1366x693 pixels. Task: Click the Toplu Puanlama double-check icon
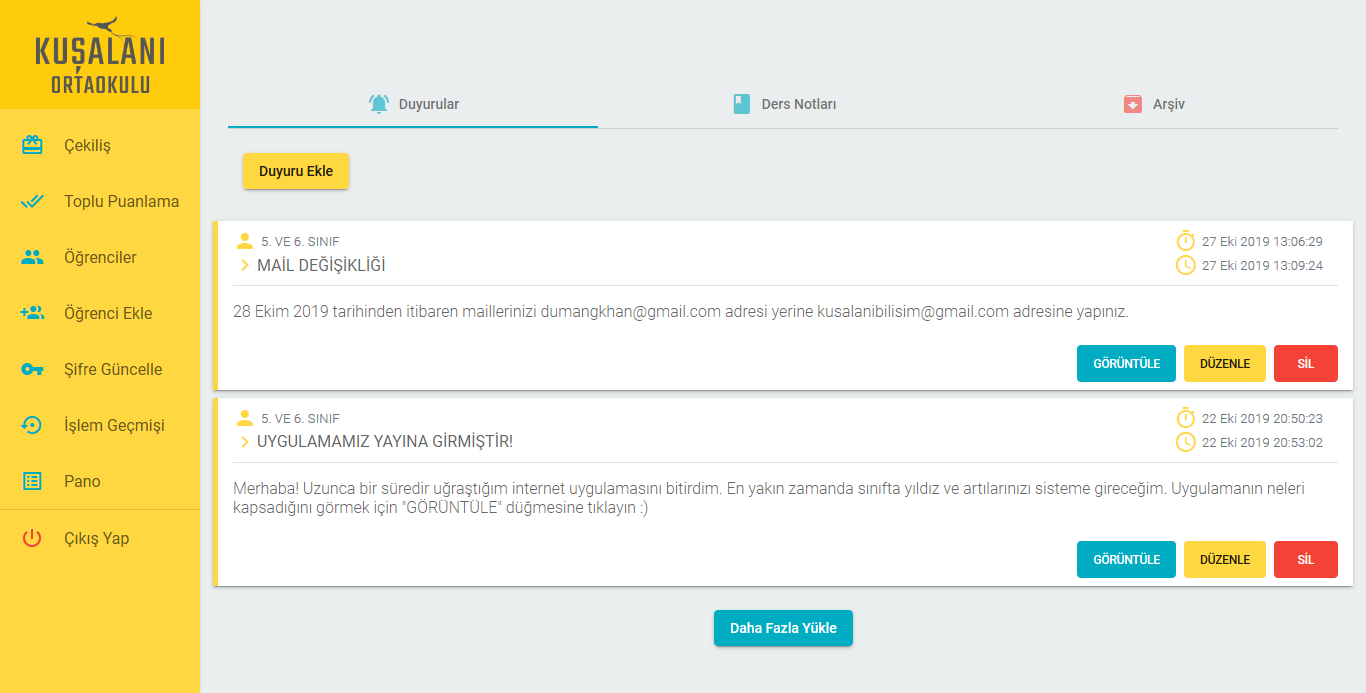click(32, 202)
